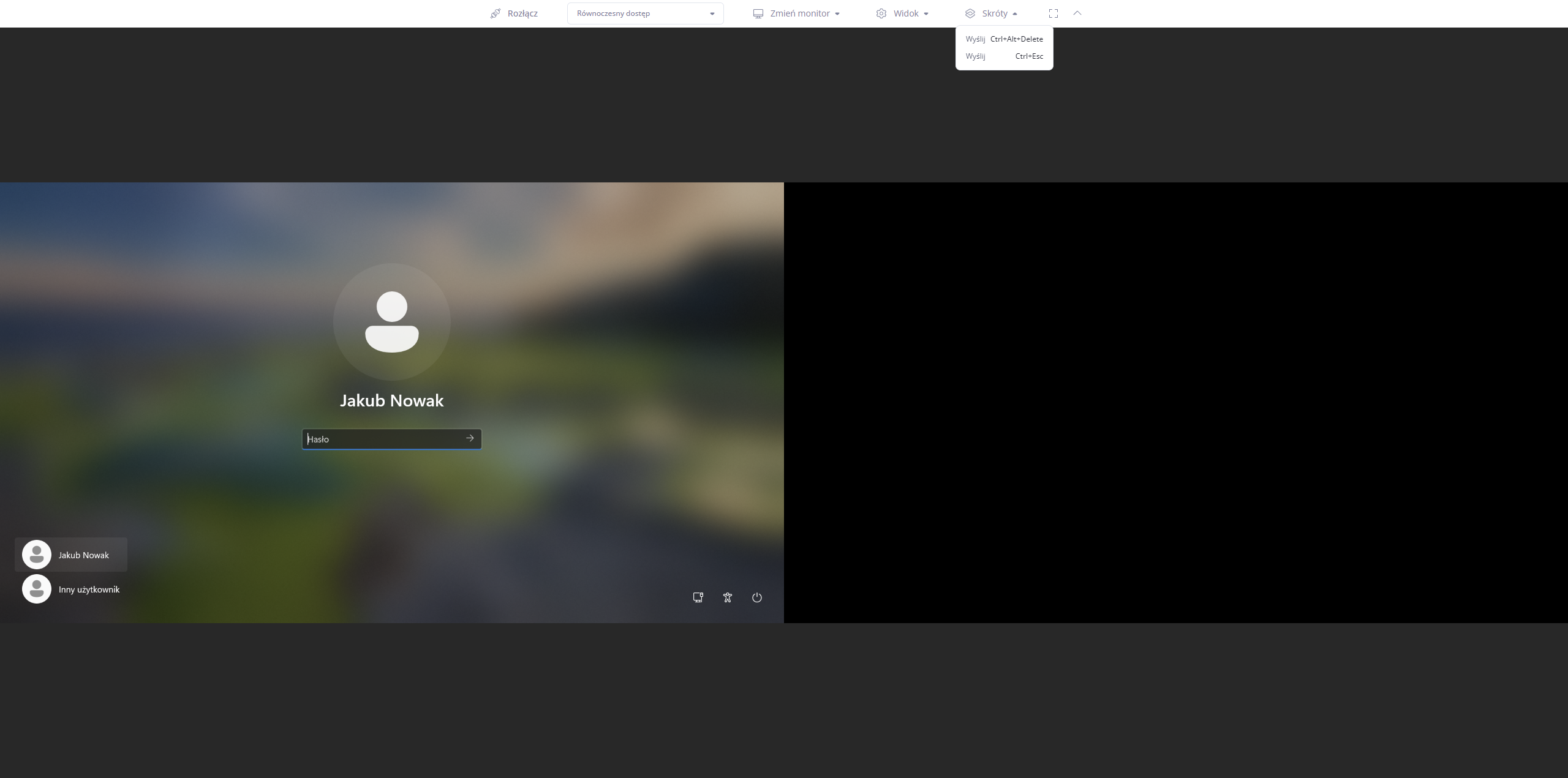Viewport: 1568px width, 778px height.
Task: Send Ctrl+Alt+Delete from the Skróty menu
Action: pyautogui.click(x=1004, y=39)
